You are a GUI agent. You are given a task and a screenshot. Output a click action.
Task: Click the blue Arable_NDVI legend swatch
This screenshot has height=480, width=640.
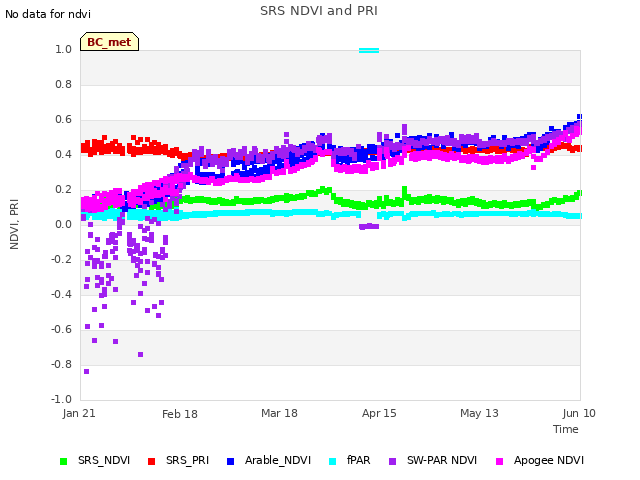pos(230,462)
